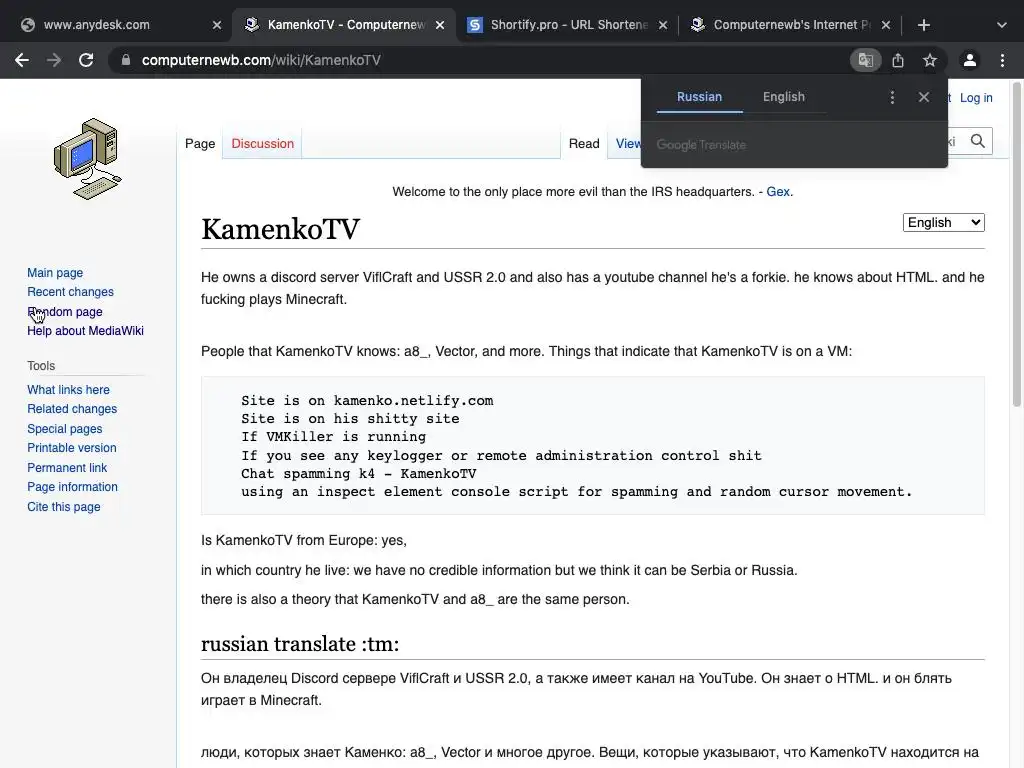Close the Google Translate popup

pos(923,97)
